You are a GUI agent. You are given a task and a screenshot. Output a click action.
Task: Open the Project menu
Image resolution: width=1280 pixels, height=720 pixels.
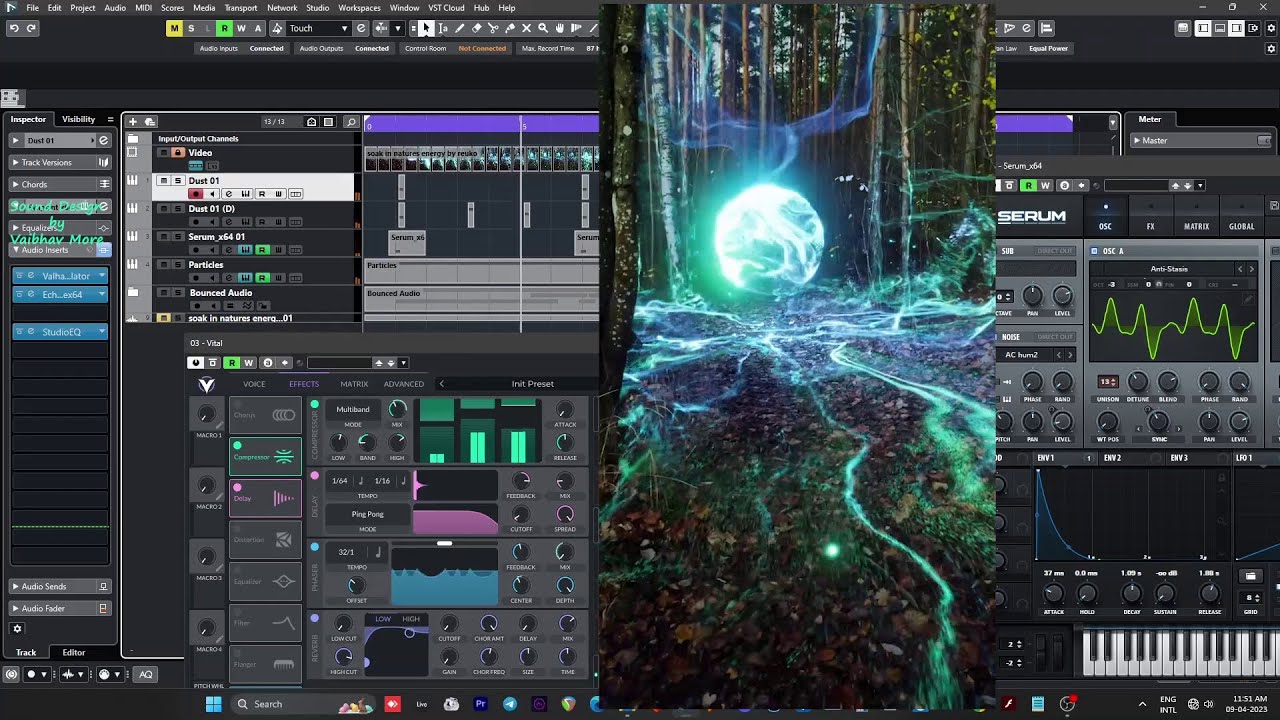[x=83, y=8]
